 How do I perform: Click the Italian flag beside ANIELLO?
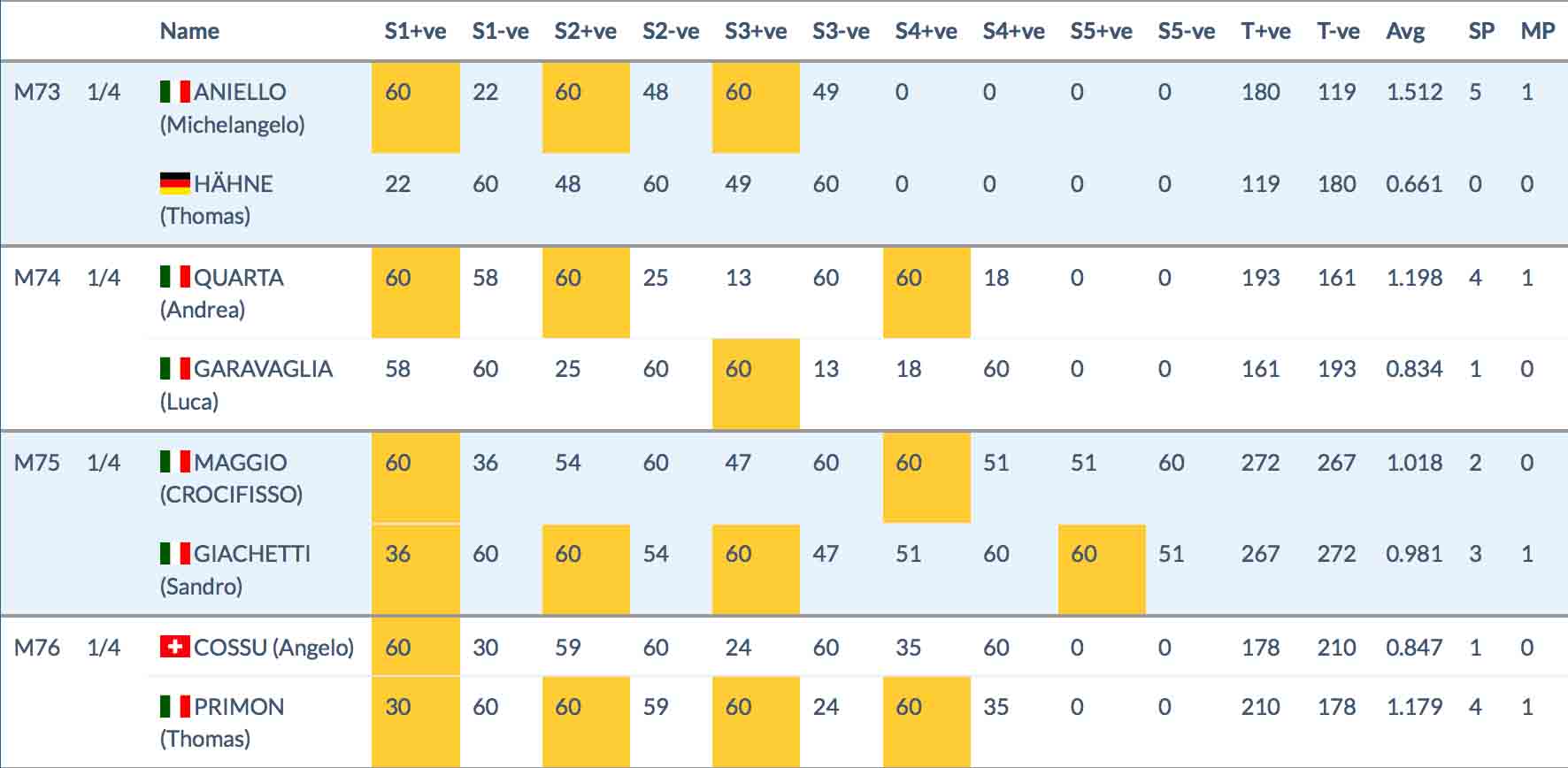(x=175, y=91)
